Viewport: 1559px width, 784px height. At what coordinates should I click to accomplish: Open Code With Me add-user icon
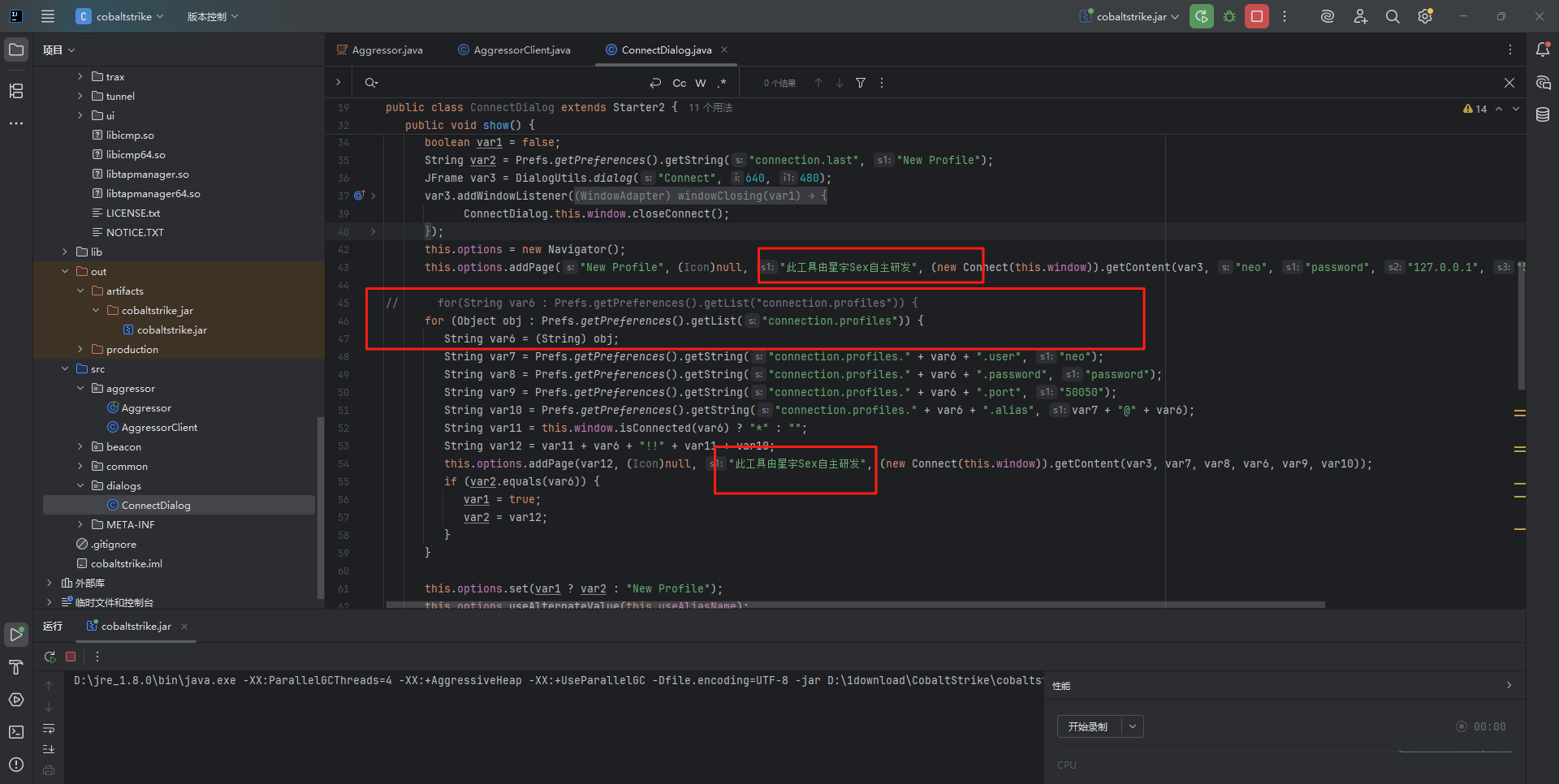(x=1360, y=16)
